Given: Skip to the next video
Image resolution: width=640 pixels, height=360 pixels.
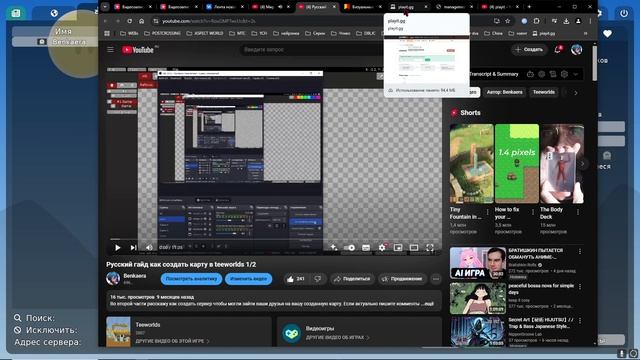Looking at the screenshot, I should 133,247.
